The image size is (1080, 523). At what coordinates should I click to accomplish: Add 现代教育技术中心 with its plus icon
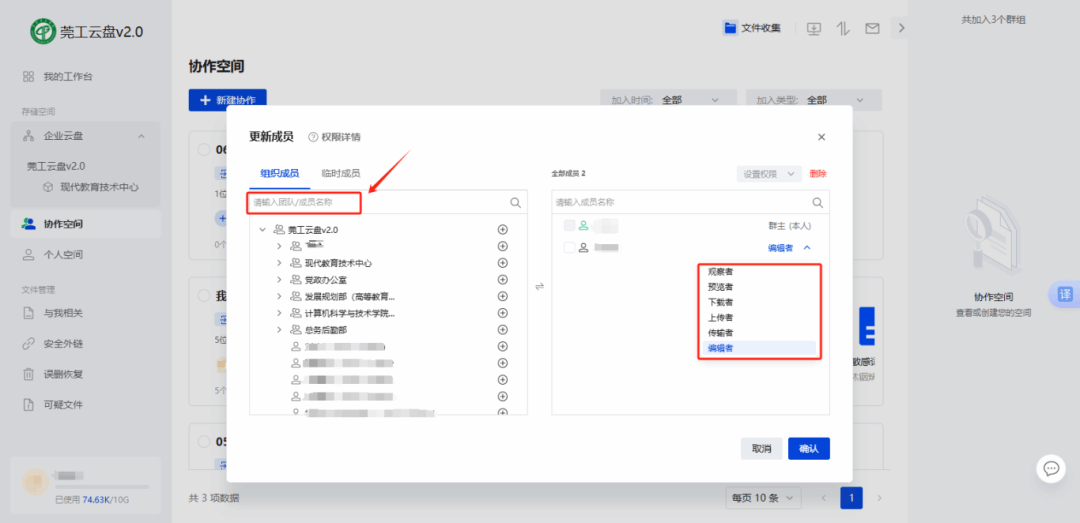click(502, 263)
